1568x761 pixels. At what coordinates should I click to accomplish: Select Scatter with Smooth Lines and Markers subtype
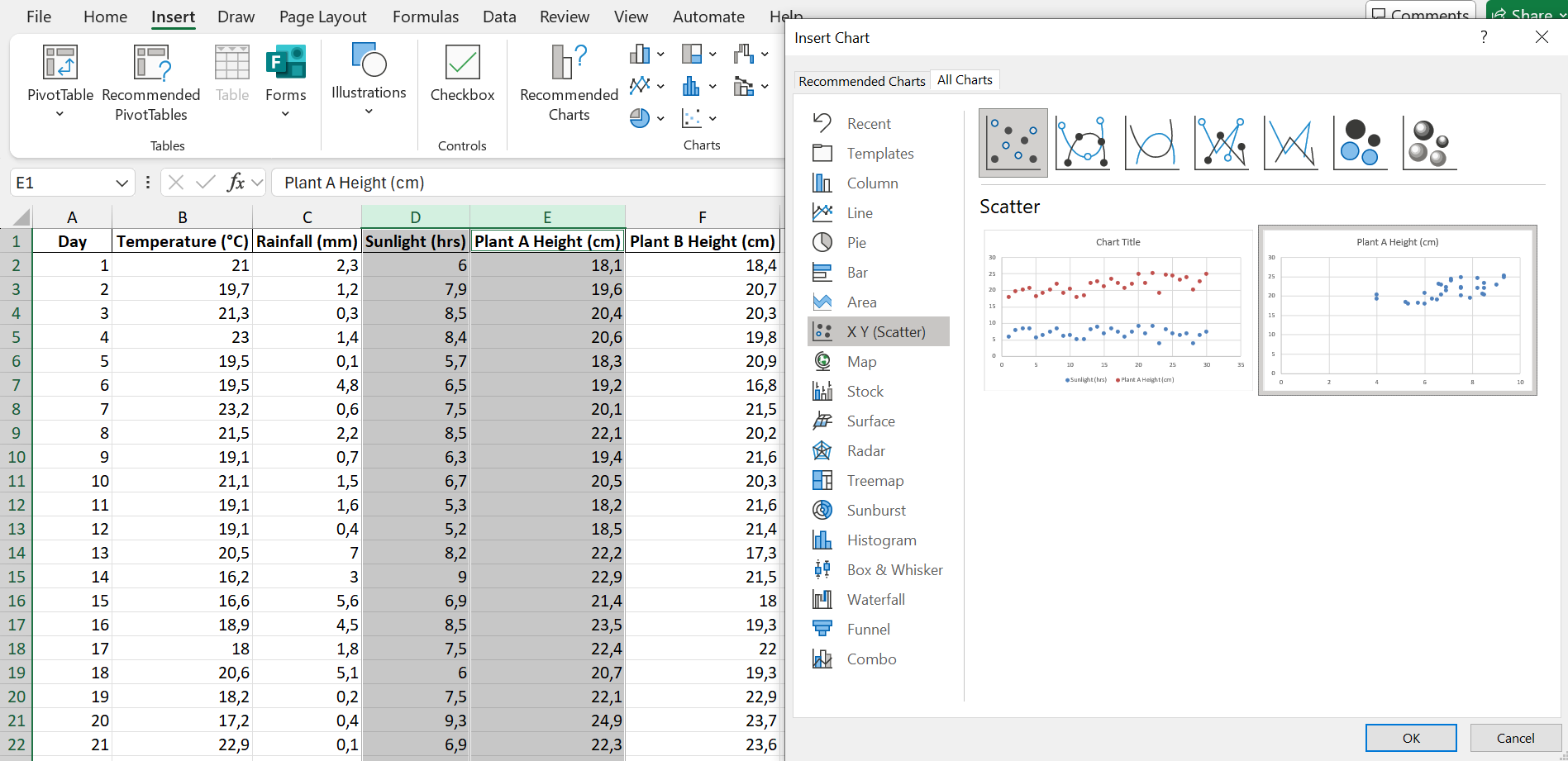(1082, 143)
